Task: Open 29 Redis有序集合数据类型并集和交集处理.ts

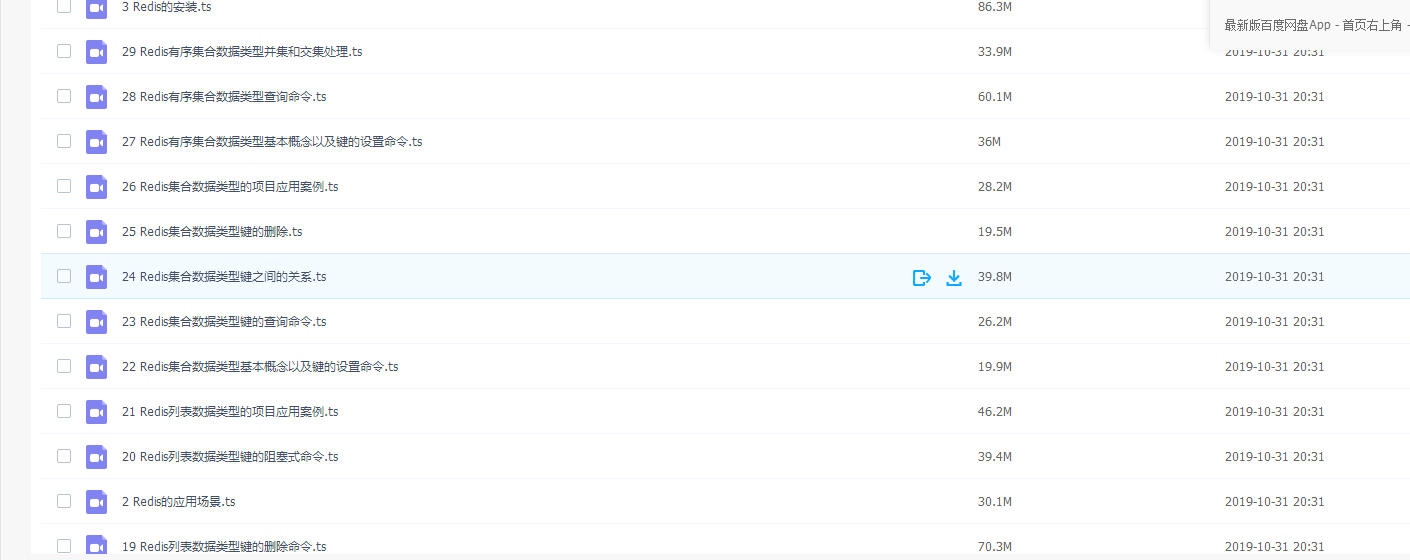Action: click(x=242, y=52)
